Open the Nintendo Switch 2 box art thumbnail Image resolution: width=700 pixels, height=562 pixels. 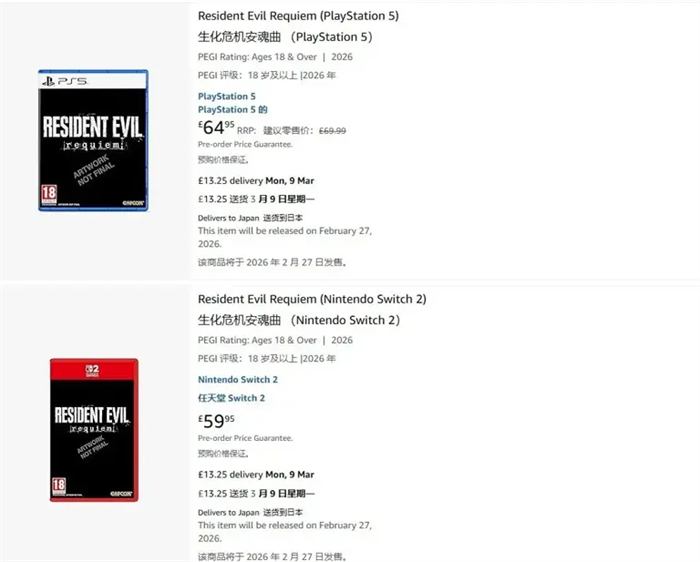[x=93, y=429]
